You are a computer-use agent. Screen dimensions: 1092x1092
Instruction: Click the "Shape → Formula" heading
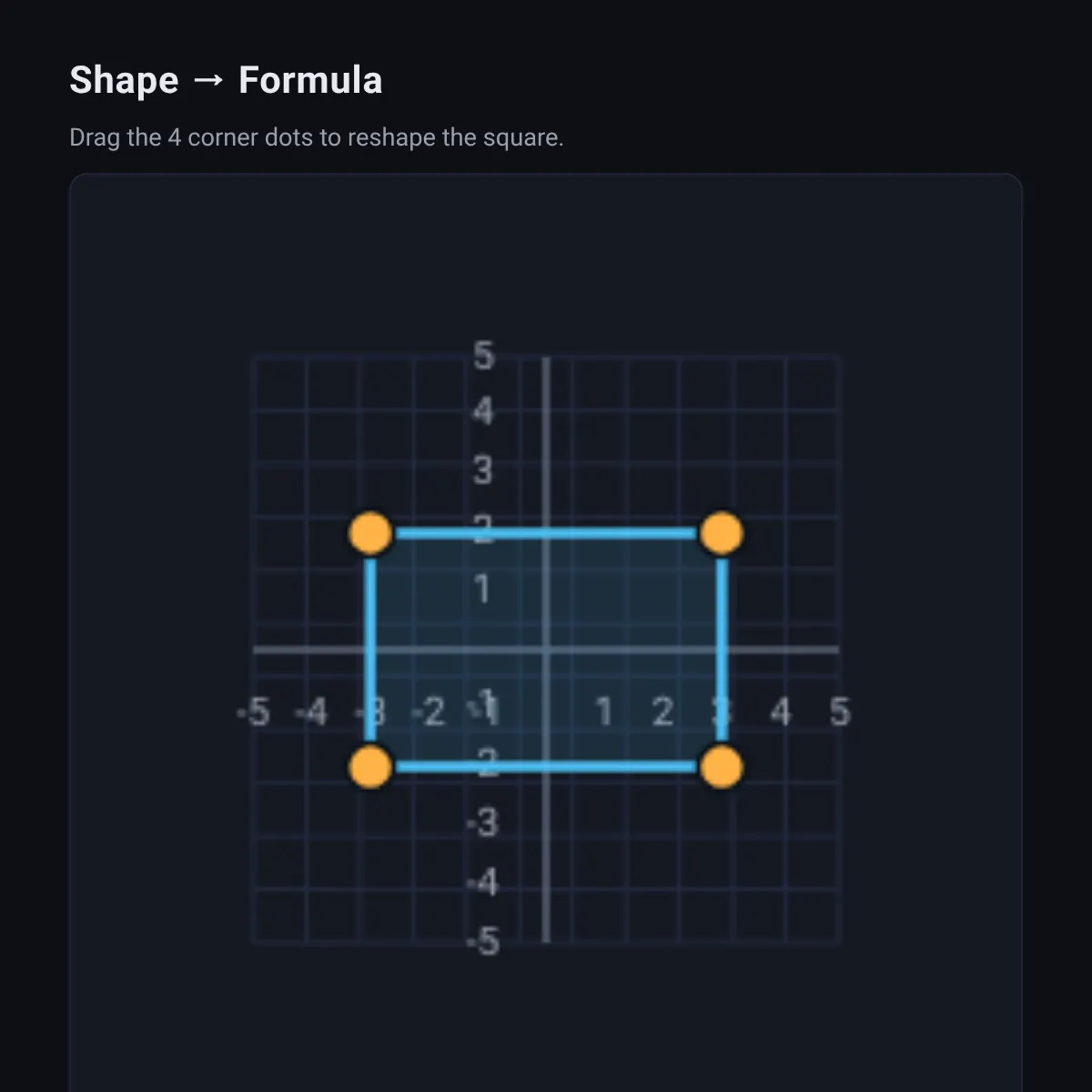pos(226,80)
